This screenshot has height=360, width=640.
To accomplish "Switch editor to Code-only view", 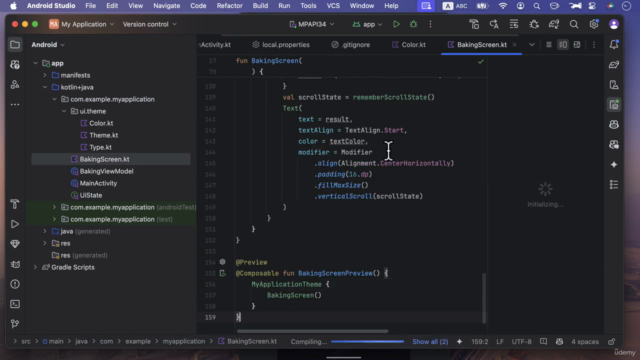I will pyautogui.click(x=549, y=44).
